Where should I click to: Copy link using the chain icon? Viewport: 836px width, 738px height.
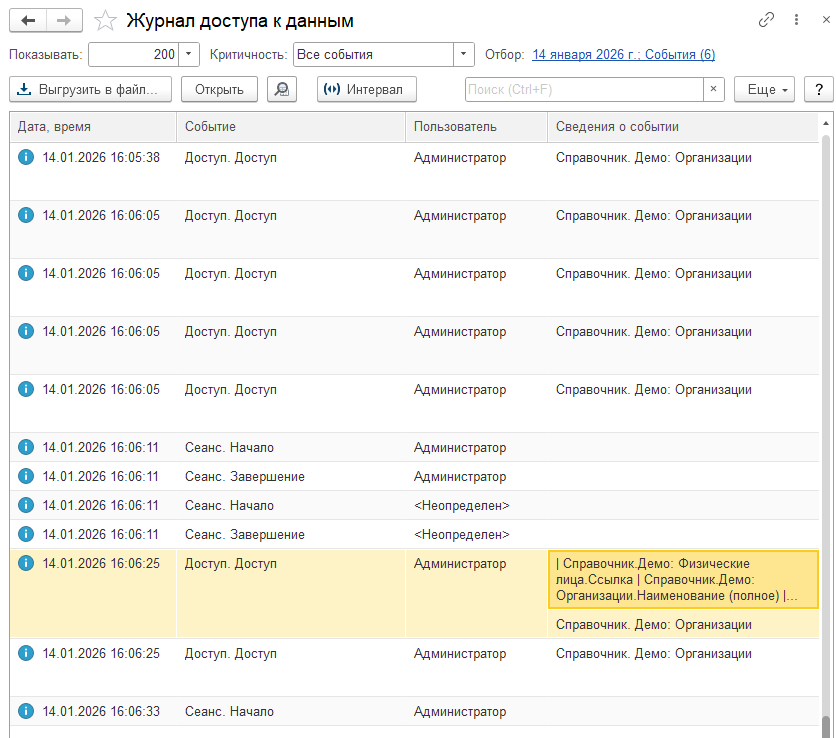(x=767, y=20)
